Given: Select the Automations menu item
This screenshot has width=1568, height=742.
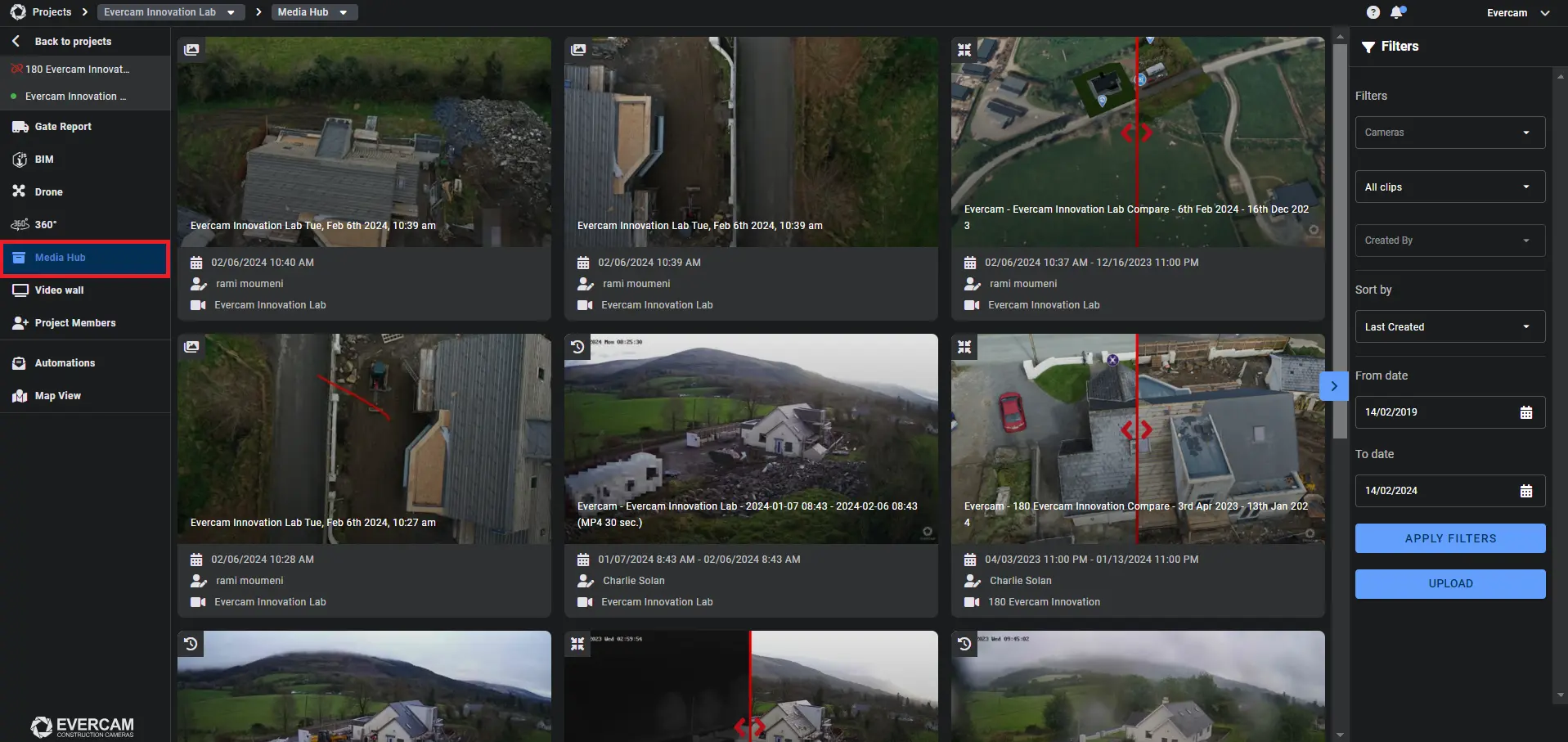Looking at the screenshot, I should coord(85,363).
